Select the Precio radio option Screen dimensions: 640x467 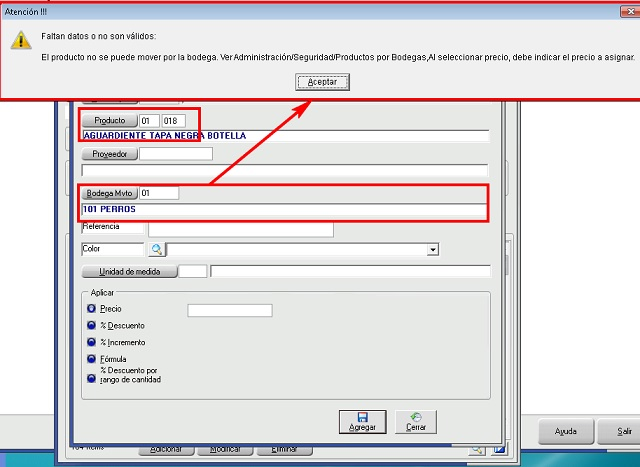pos(92,309)
